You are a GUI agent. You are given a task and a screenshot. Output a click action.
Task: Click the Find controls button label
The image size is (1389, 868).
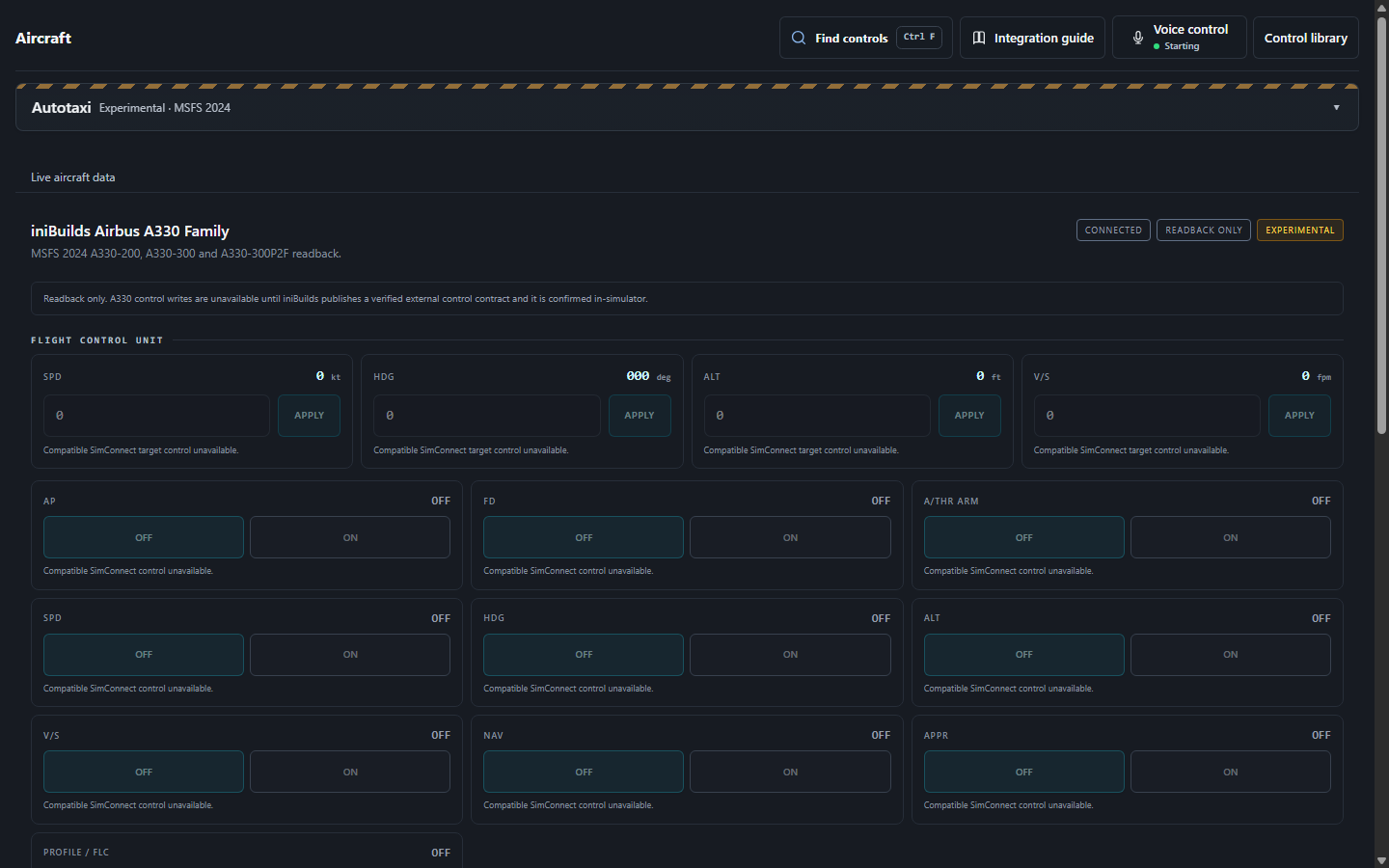pyautogui.click(x=851, y=38)
